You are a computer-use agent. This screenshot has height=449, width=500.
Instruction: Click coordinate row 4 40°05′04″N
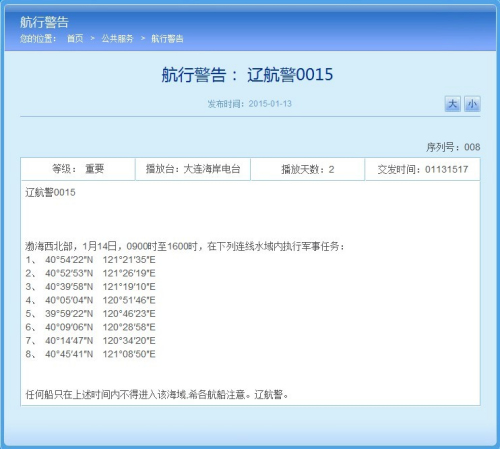(x=90, y=300)
